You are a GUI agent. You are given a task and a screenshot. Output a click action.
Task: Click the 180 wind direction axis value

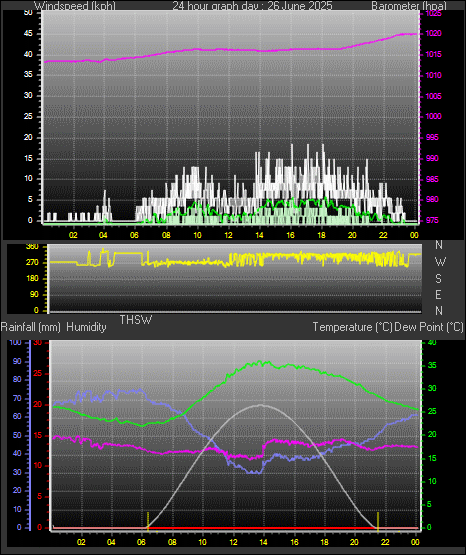(32, 279)
